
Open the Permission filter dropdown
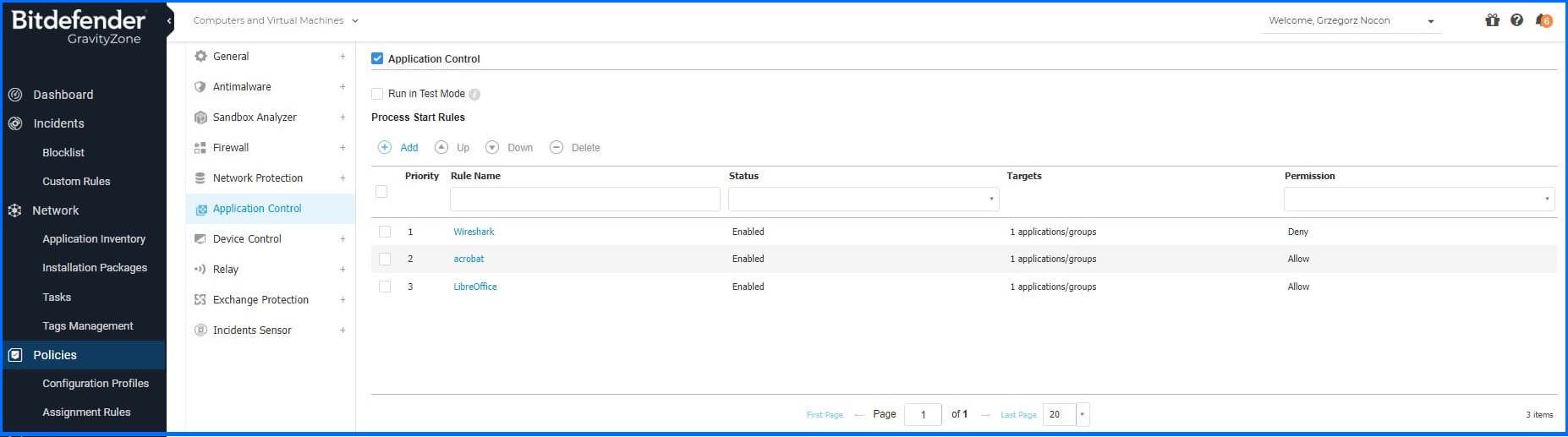(1419, 199)
